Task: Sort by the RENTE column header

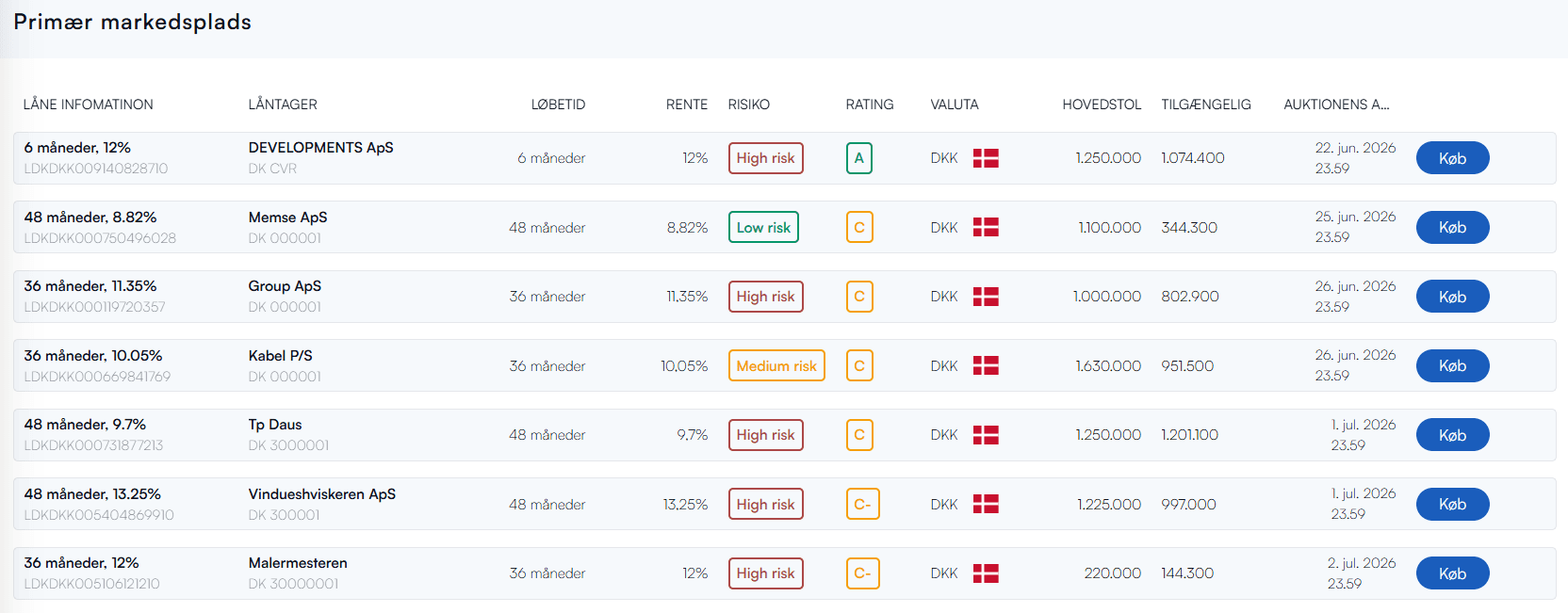Action: coord(687,105)
